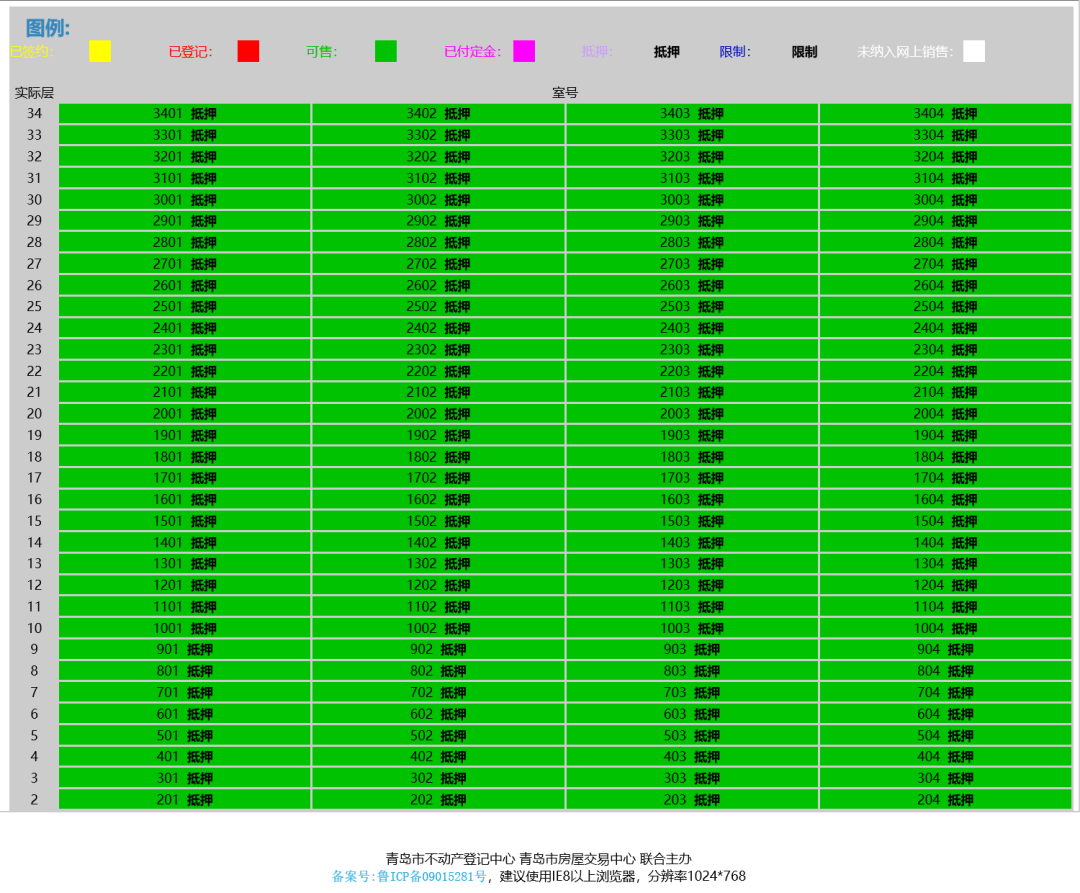Open room 2403 details

(692, 328)
